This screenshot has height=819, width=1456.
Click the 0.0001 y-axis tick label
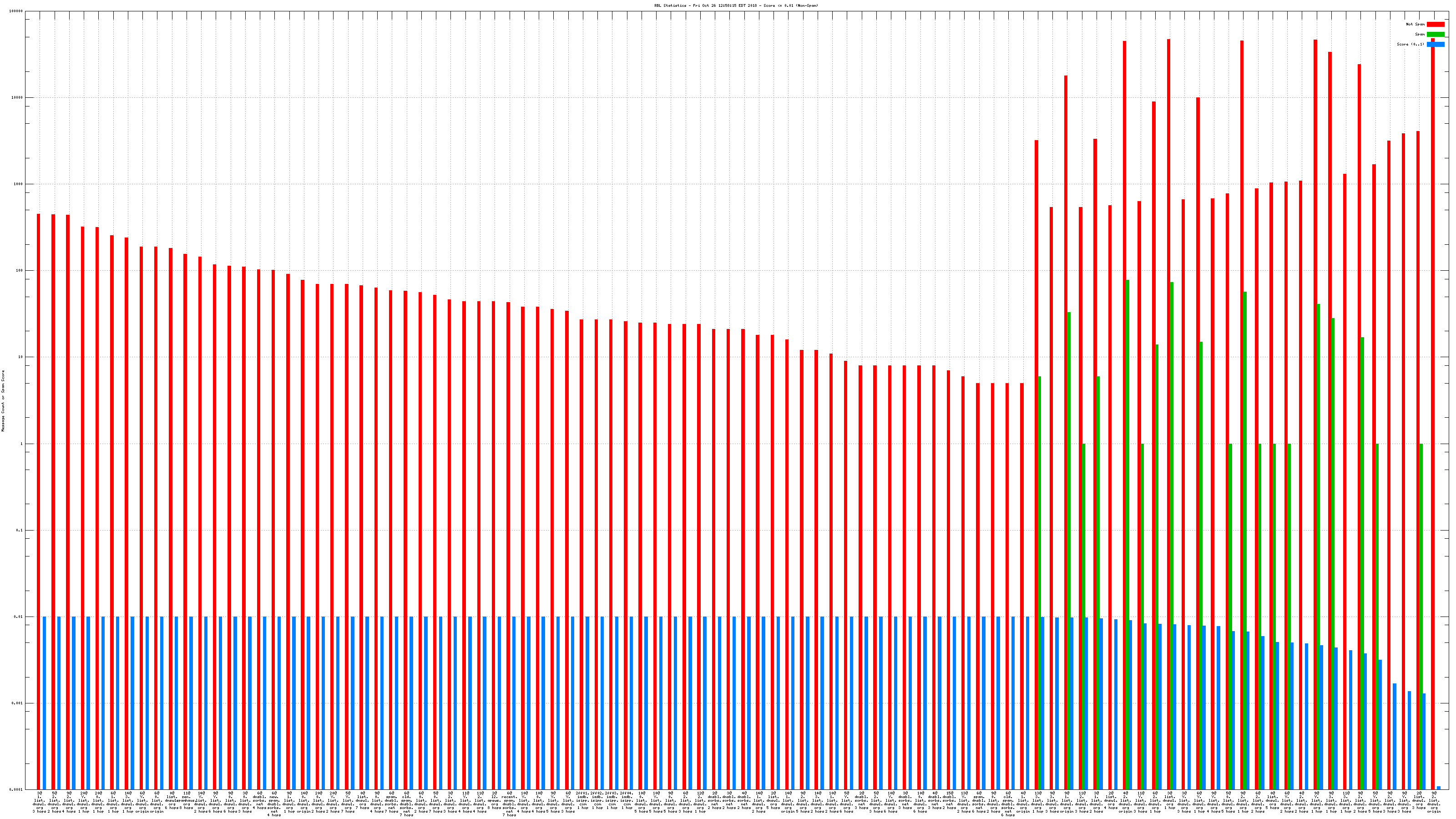point(16,789)
